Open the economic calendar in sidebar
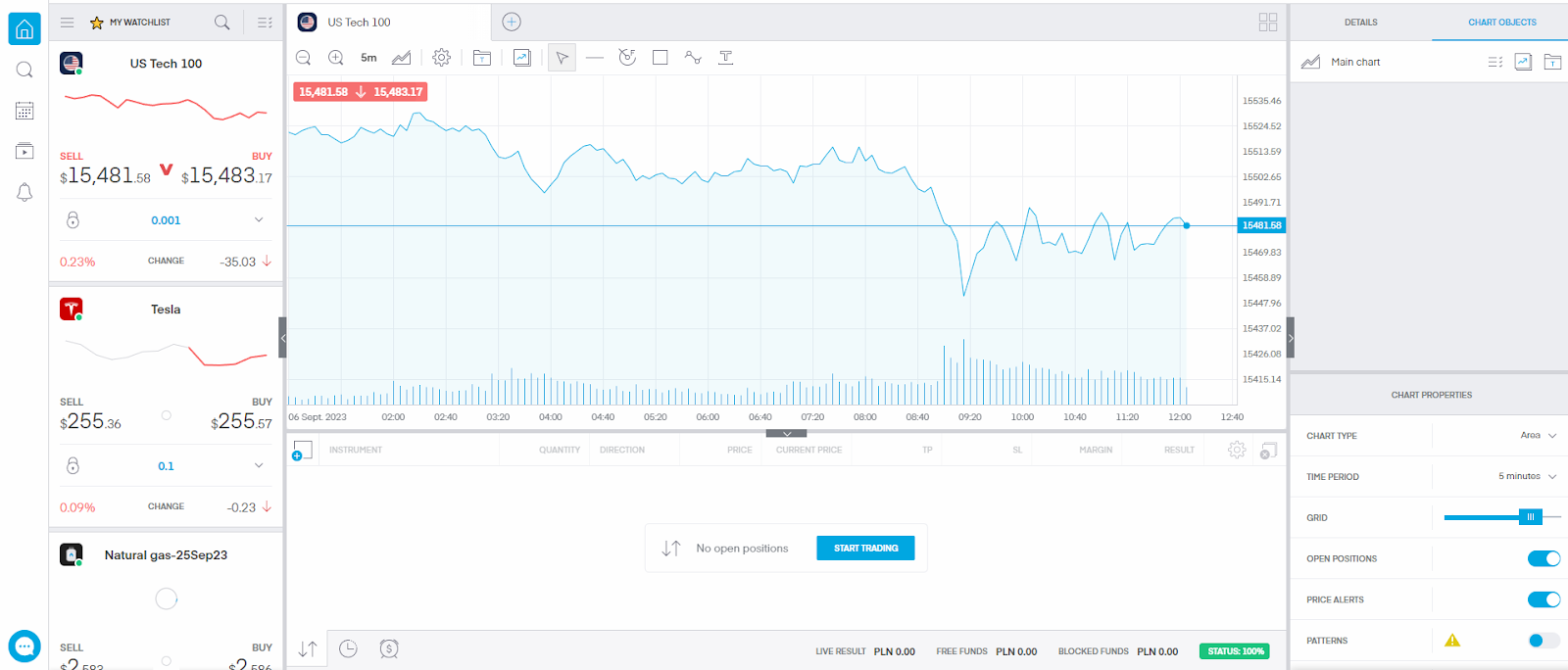This screenshot has width=1568, height=670. (x=24, y=111)
